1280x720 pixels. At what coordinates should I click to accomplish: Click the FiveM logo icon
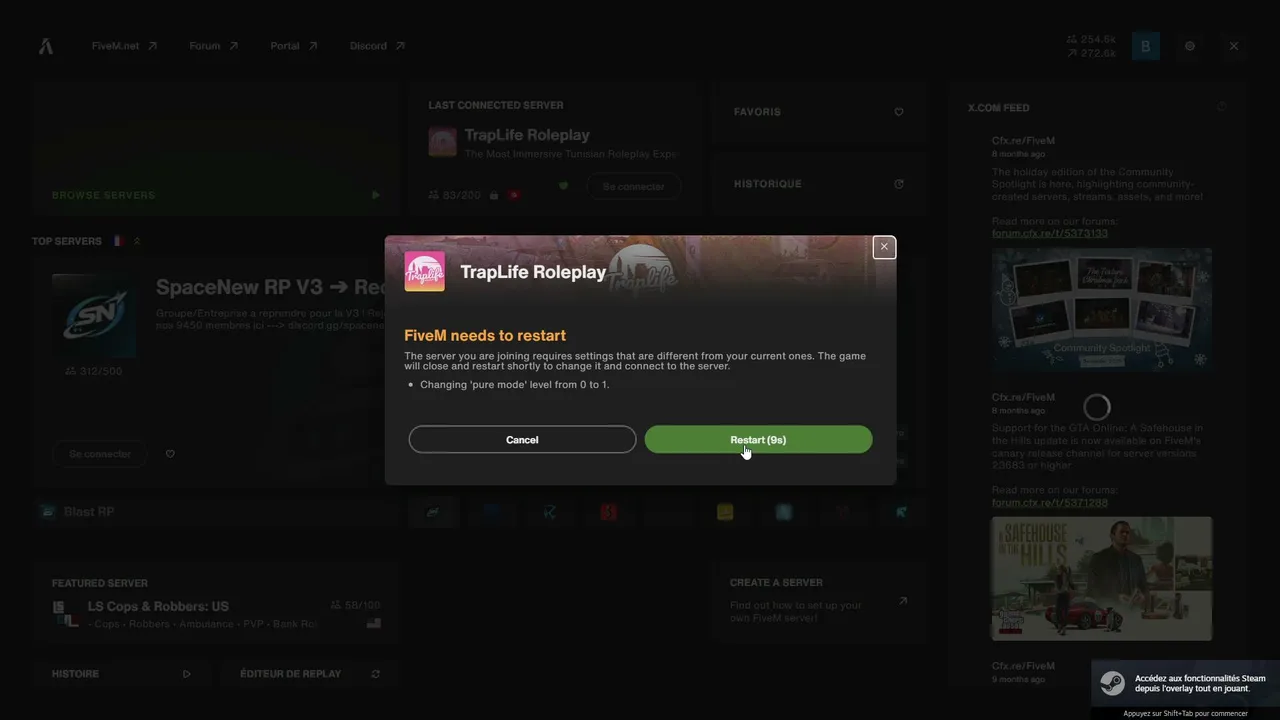46,46
